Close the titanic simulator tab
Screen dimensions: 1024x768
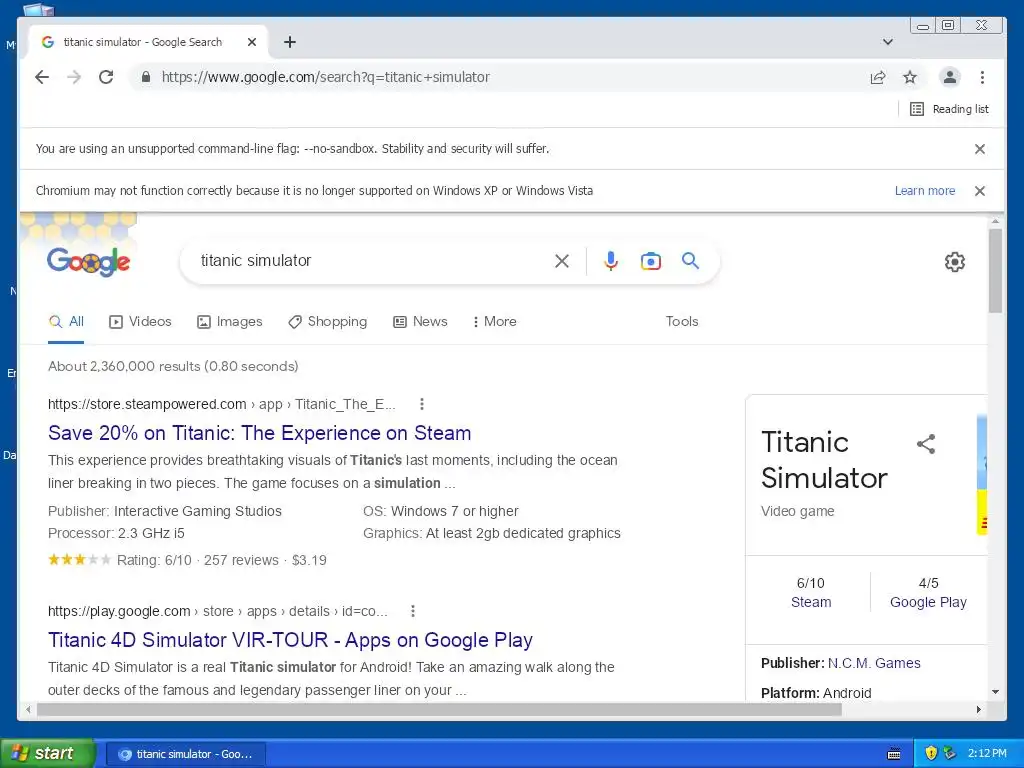[x=252, y=42]
